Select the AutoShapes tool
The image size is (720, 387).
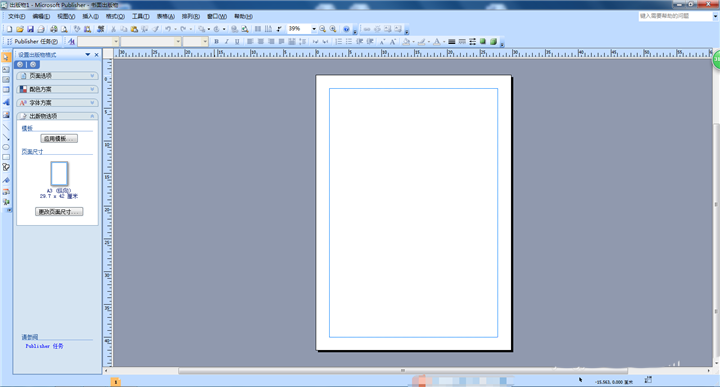[6, 168]
